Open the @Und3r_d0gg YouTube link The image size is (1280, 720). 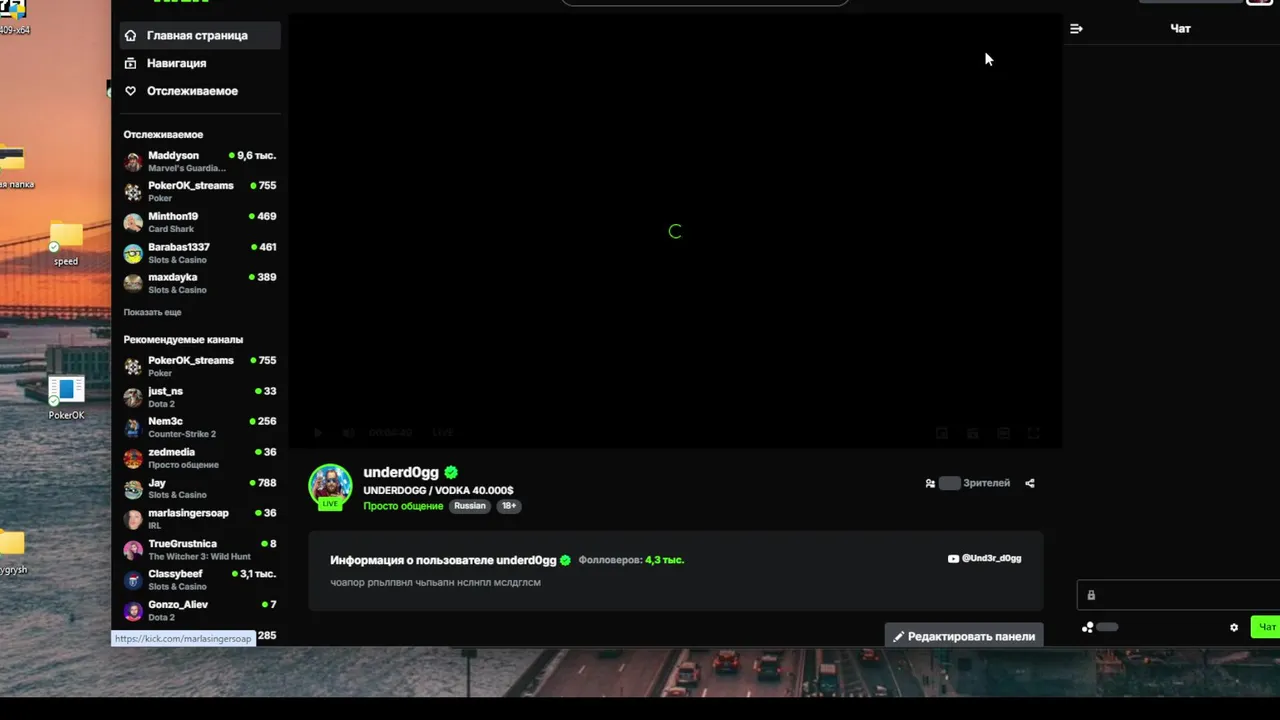click(985, 558)
